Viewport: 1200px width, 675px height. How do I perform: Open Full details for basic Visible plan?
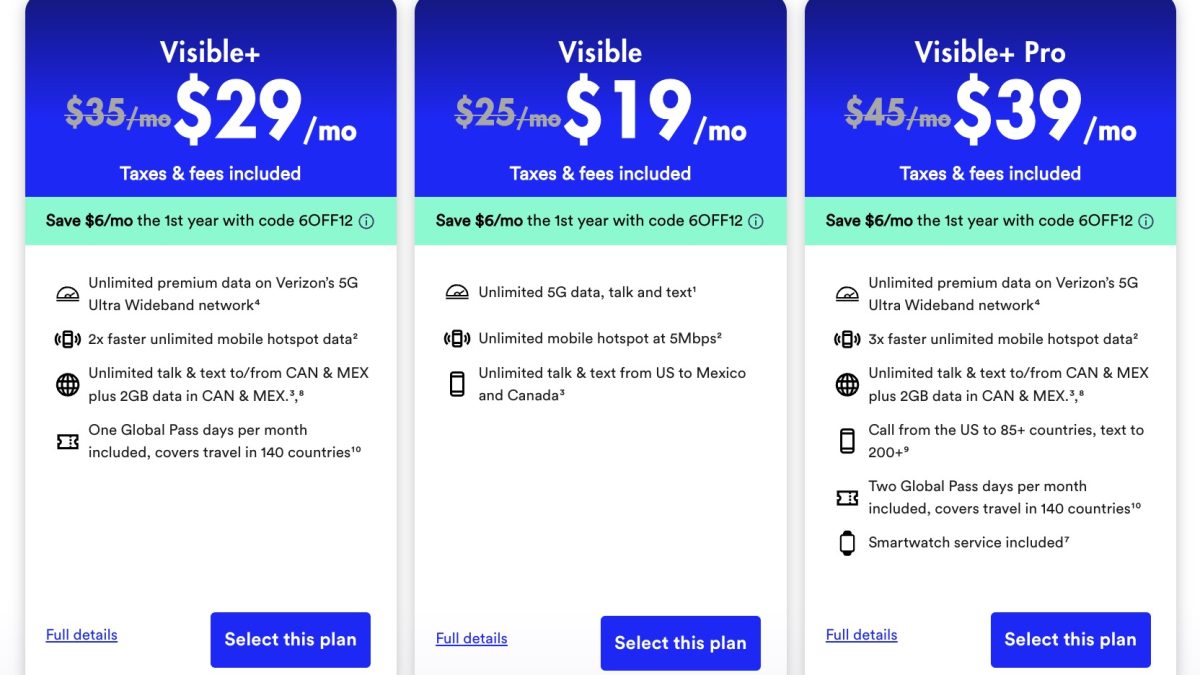coord(472,639)
